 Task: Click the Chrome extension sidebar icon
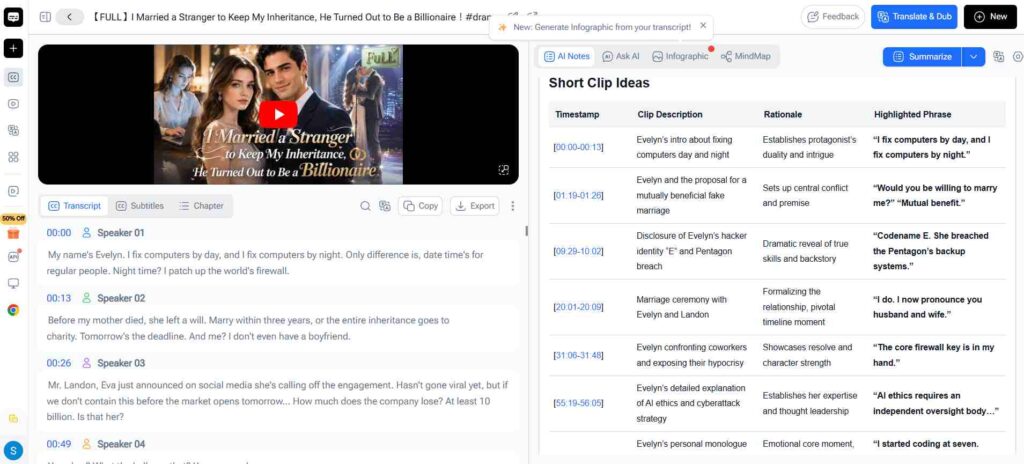pyautogui.click(x=13, y=310)
